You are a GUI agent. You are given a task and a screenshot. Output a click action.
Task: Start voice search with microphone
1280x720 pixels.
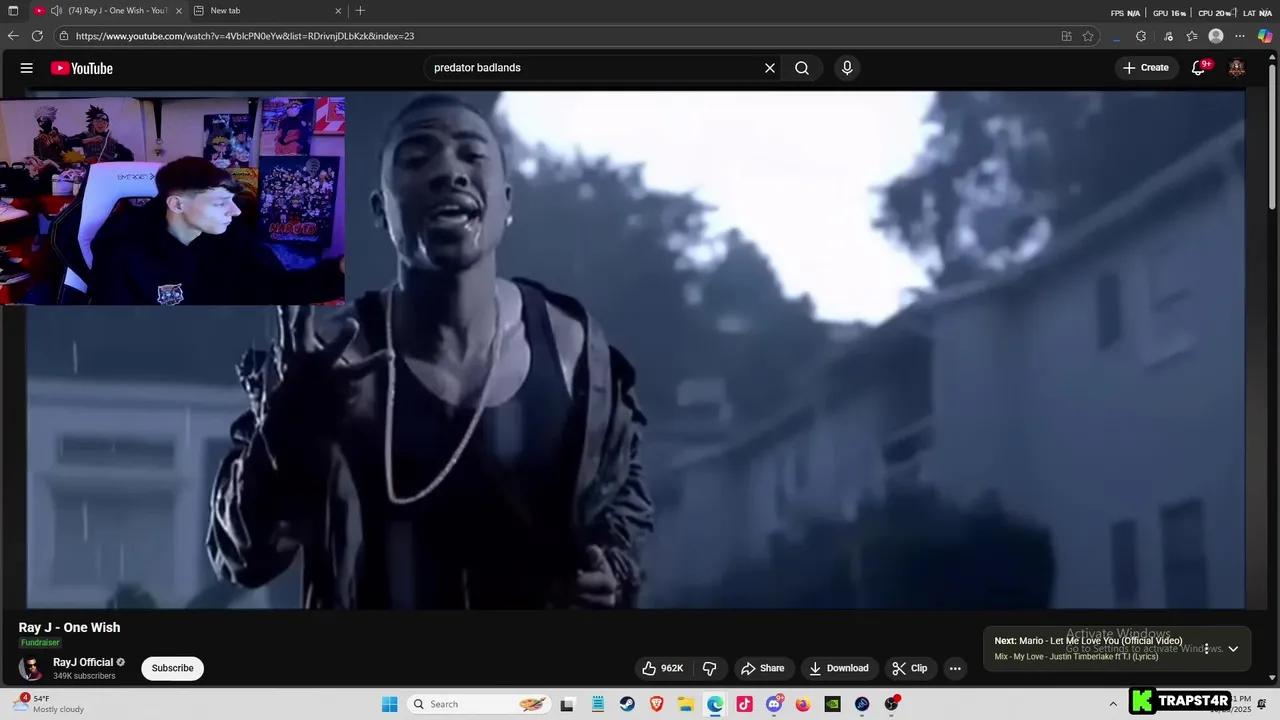(847, 68)
